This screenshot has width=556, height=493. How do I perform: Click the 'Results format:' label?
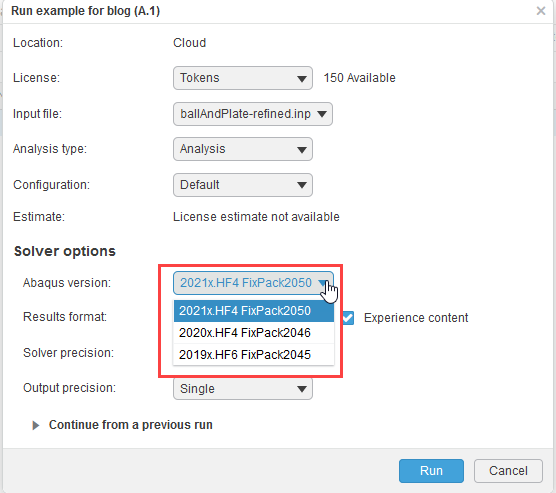[65, 317]
